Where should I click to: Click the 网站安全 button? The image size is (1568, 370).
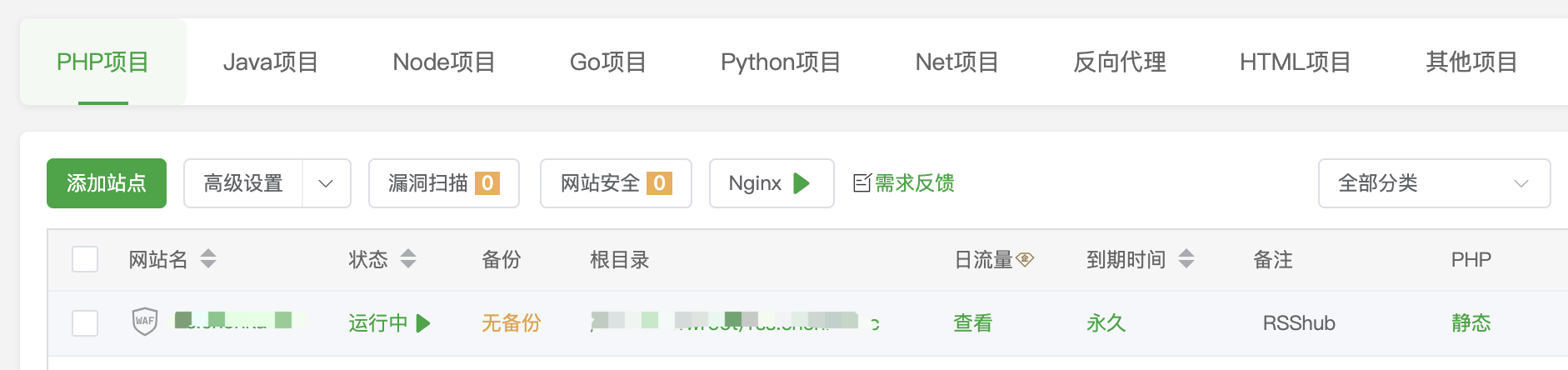616,183
